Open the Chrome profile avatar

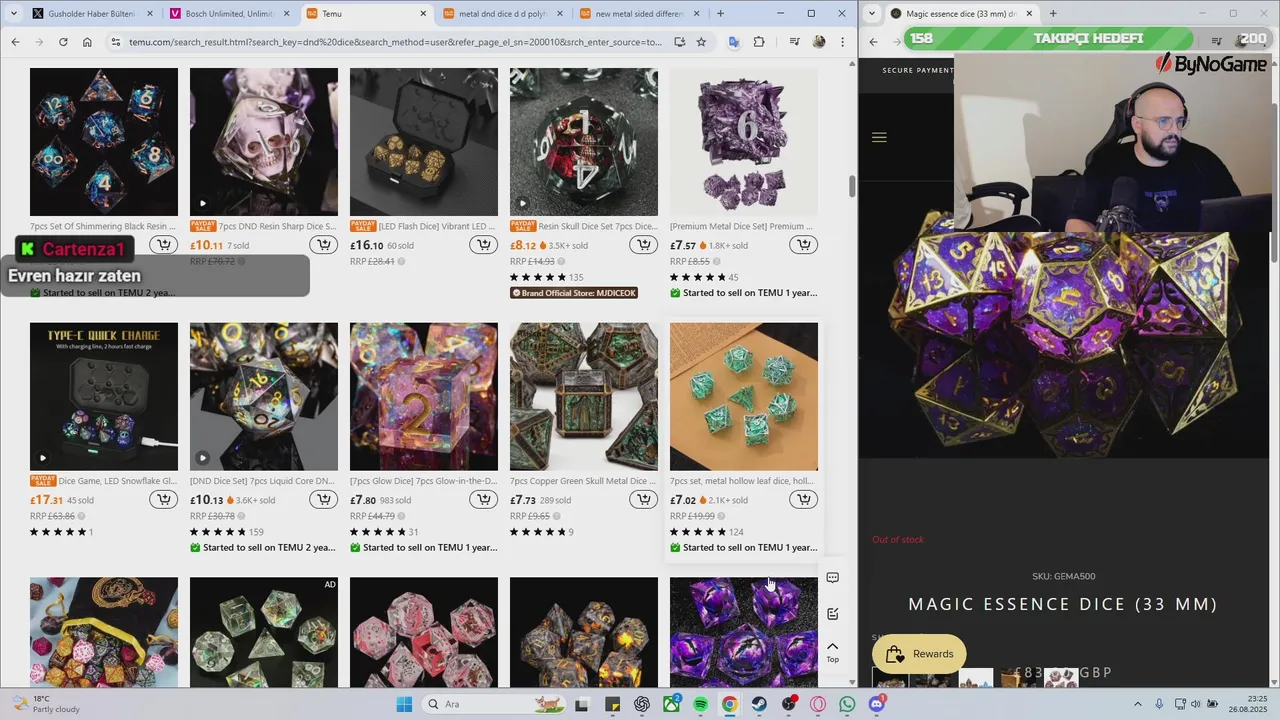click(819, 42)
